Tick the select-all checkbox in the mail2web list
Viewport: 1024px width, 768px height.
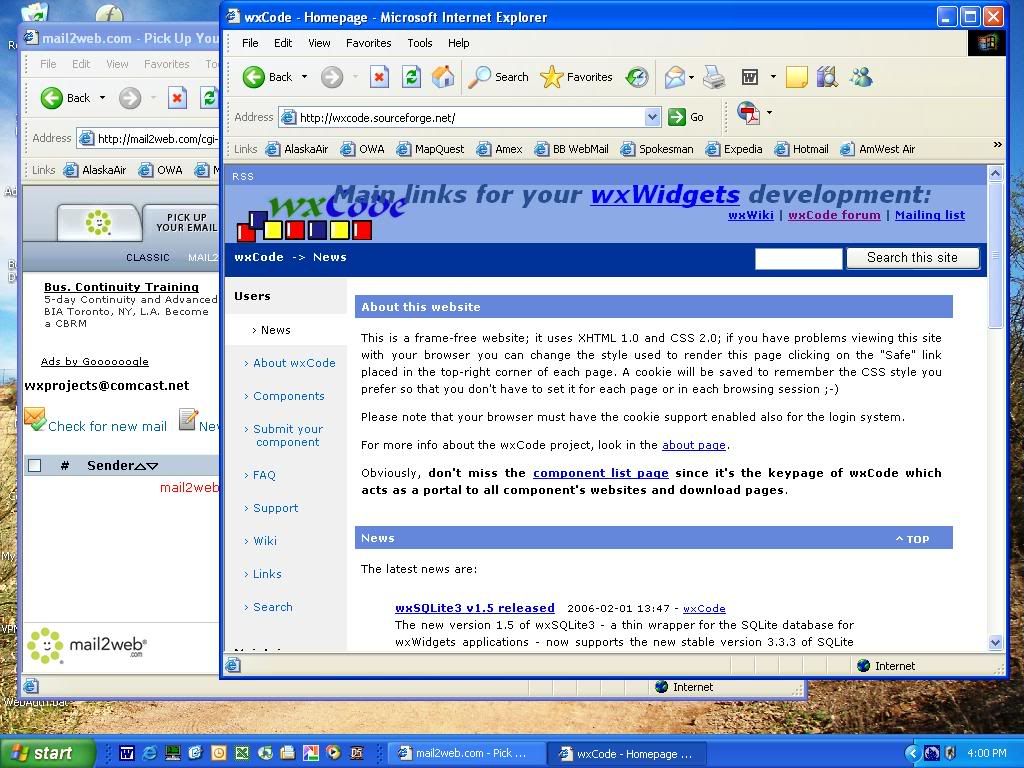(35, 465)
